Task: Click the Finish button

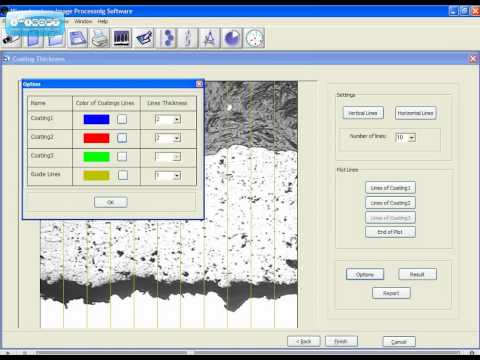Action: [341, 341]
